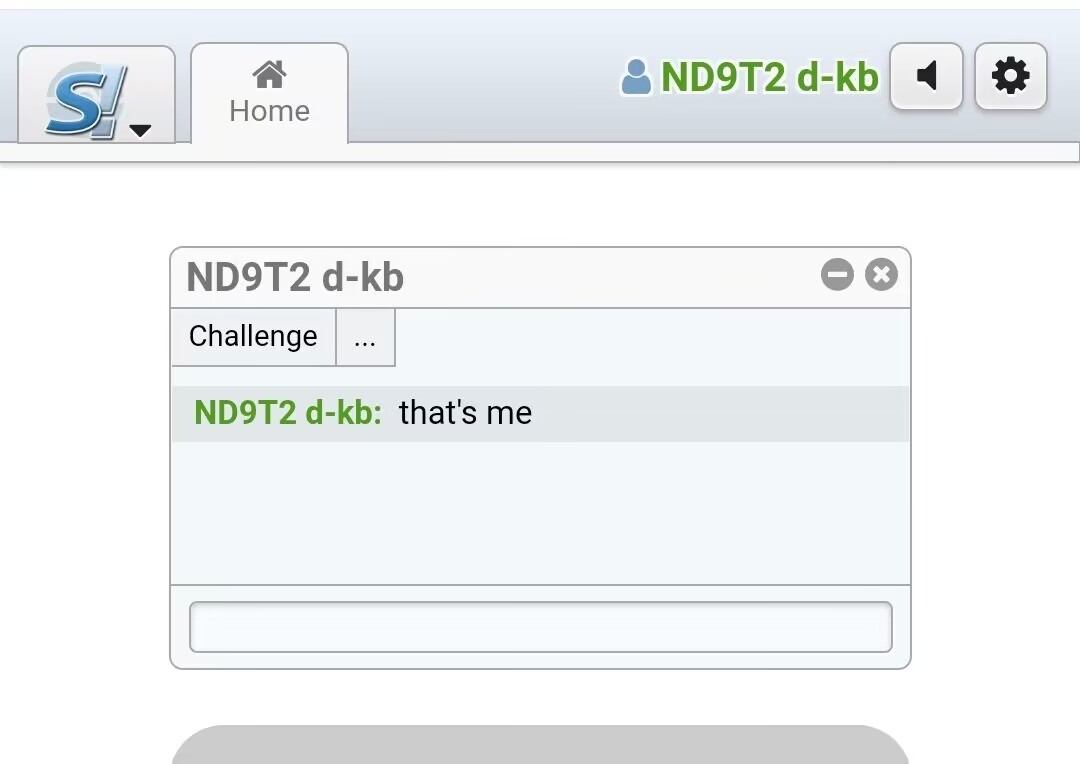1080x764 pixels.
Task: Mute sound with the speaker button
Action: [926, 76]
